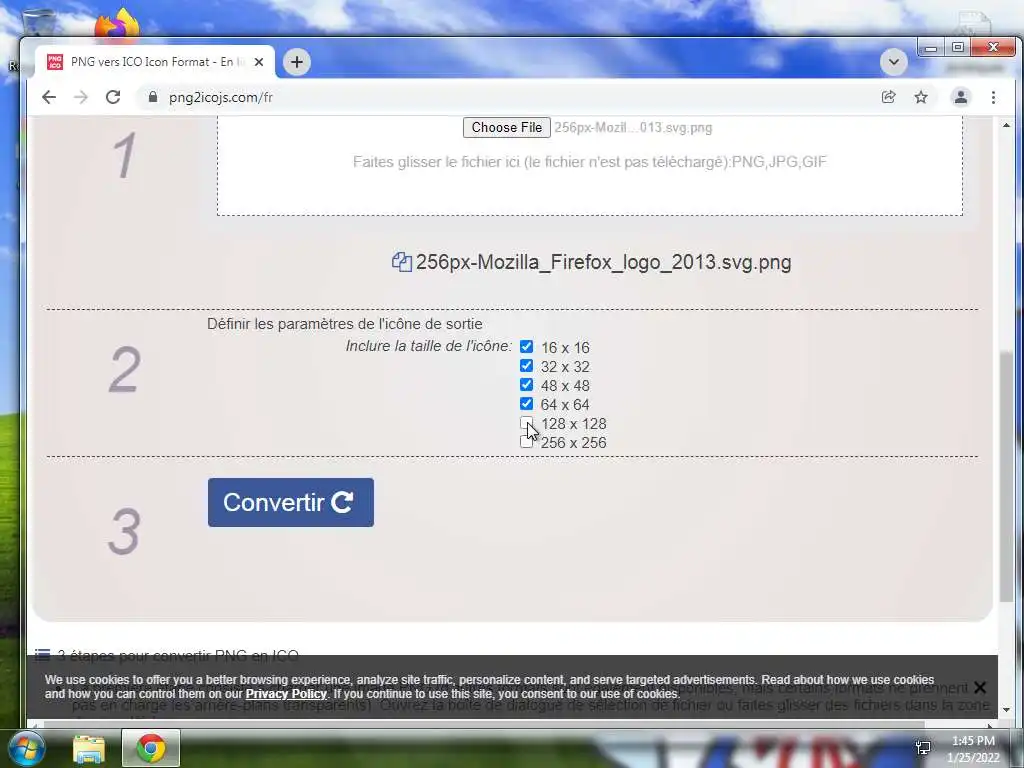
Task: Click the list icon beside '3 étapes'
Action: [x=42, y=654]
